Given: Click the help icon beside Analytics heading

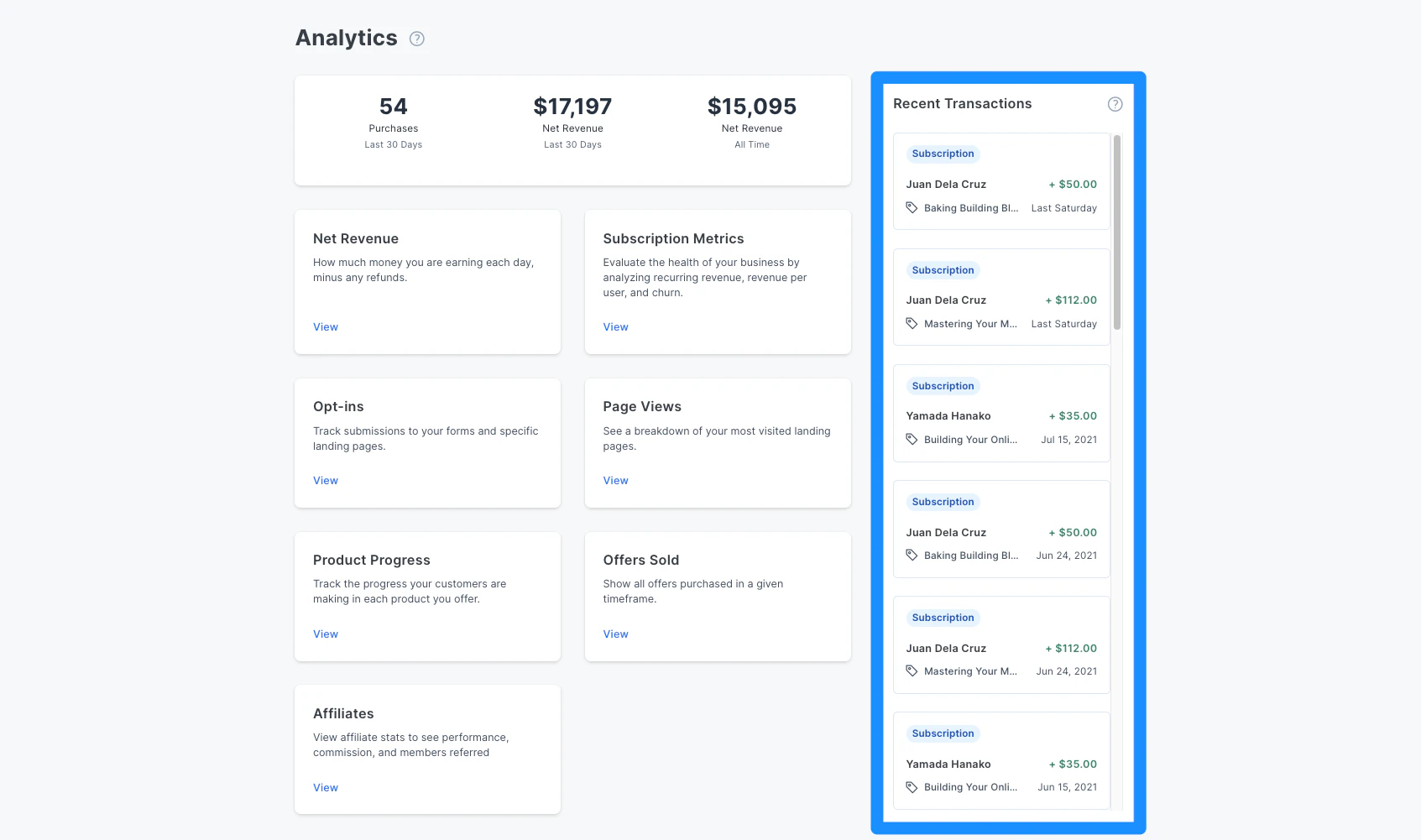Looking at the screenshot, I should 416,39.
